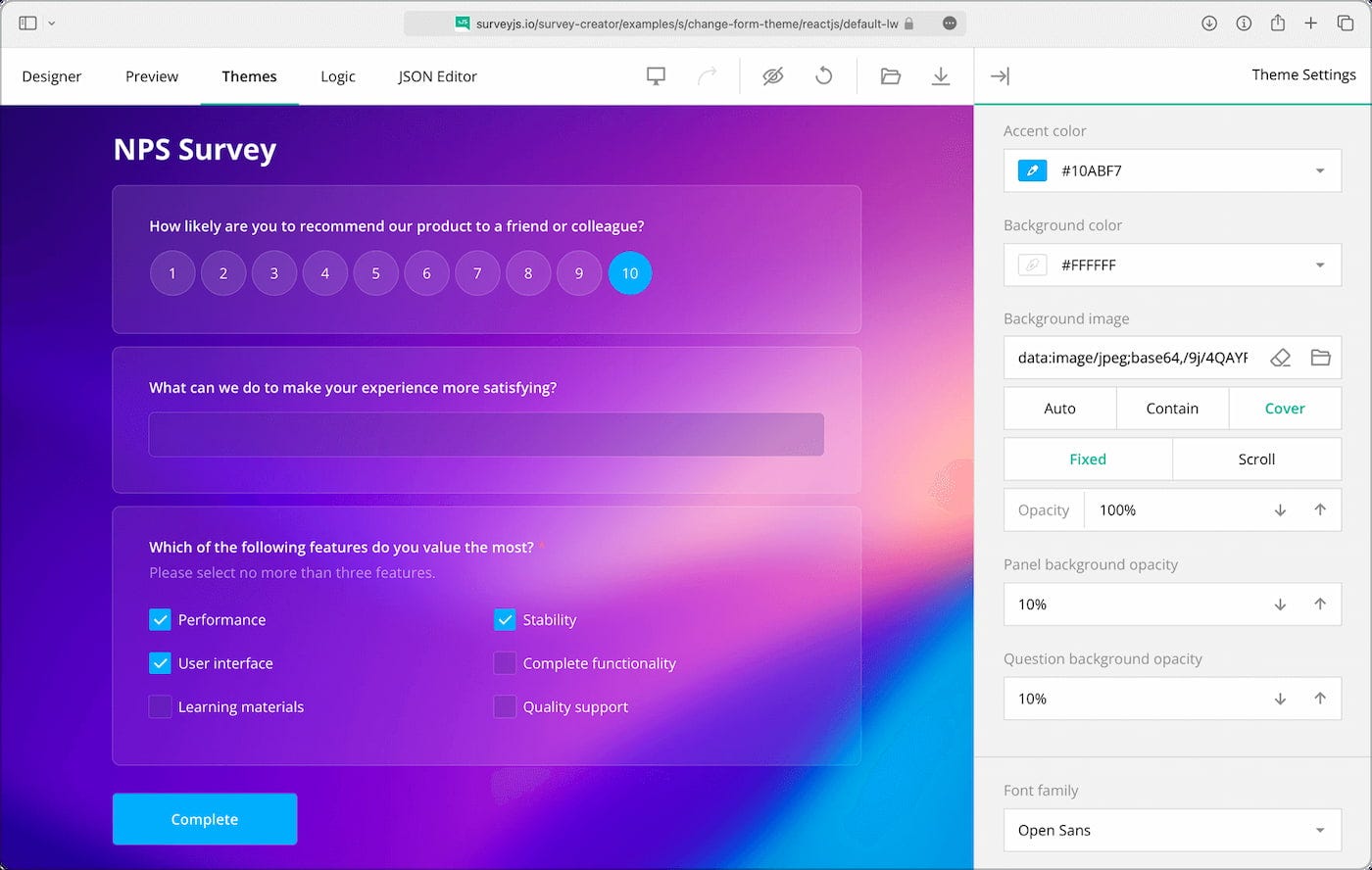Clear the background image with the eraser icon
This screenshot has height=870, width=1372.
click(1281, 358)
